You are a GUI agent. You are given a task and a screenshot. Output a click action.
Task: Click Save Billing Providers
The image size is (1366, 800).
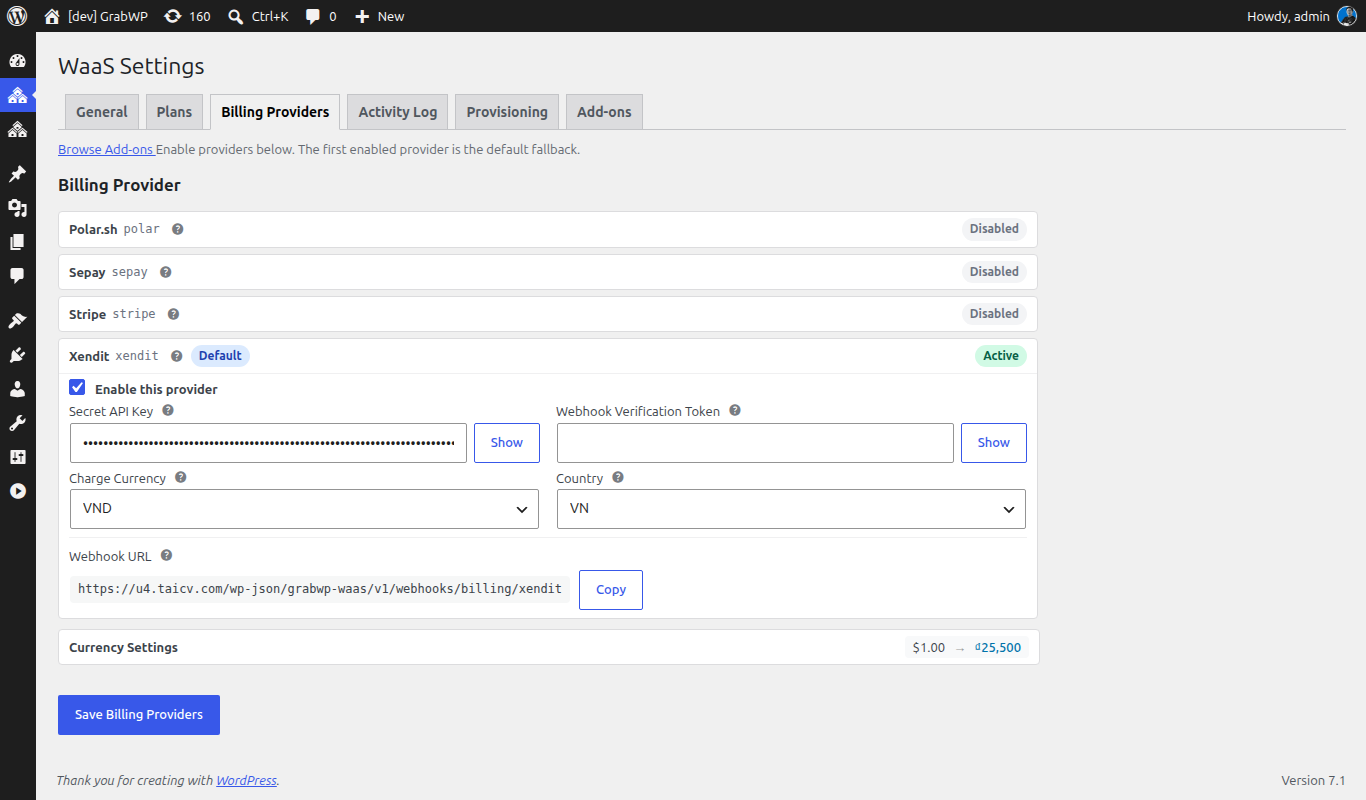point(139,715)
